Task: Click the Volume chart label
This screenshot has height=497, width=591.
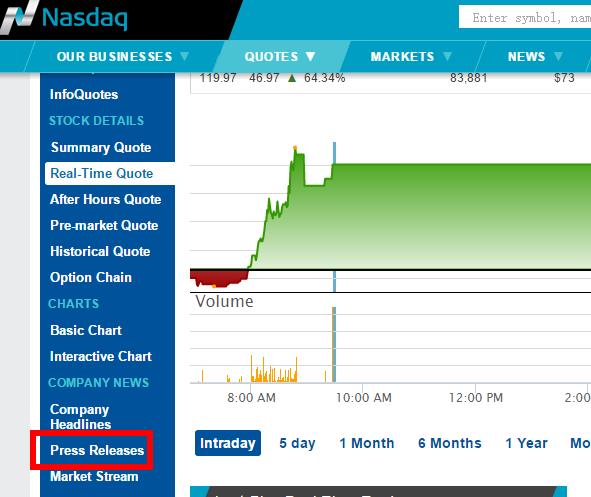Action: pyautogui.click(x=224, y=301)
